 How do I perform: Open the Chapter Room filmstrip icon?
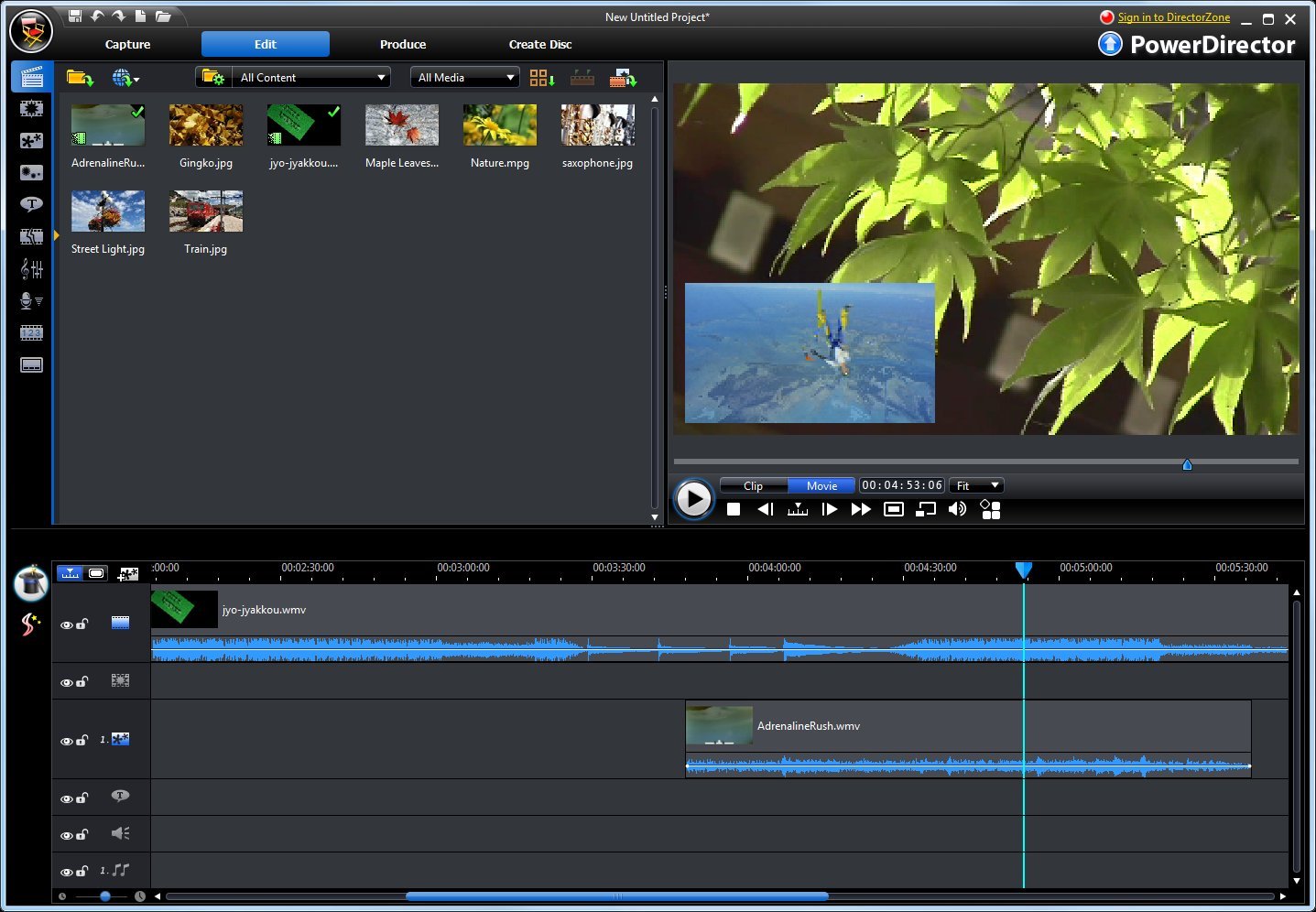tap(32, 333)
